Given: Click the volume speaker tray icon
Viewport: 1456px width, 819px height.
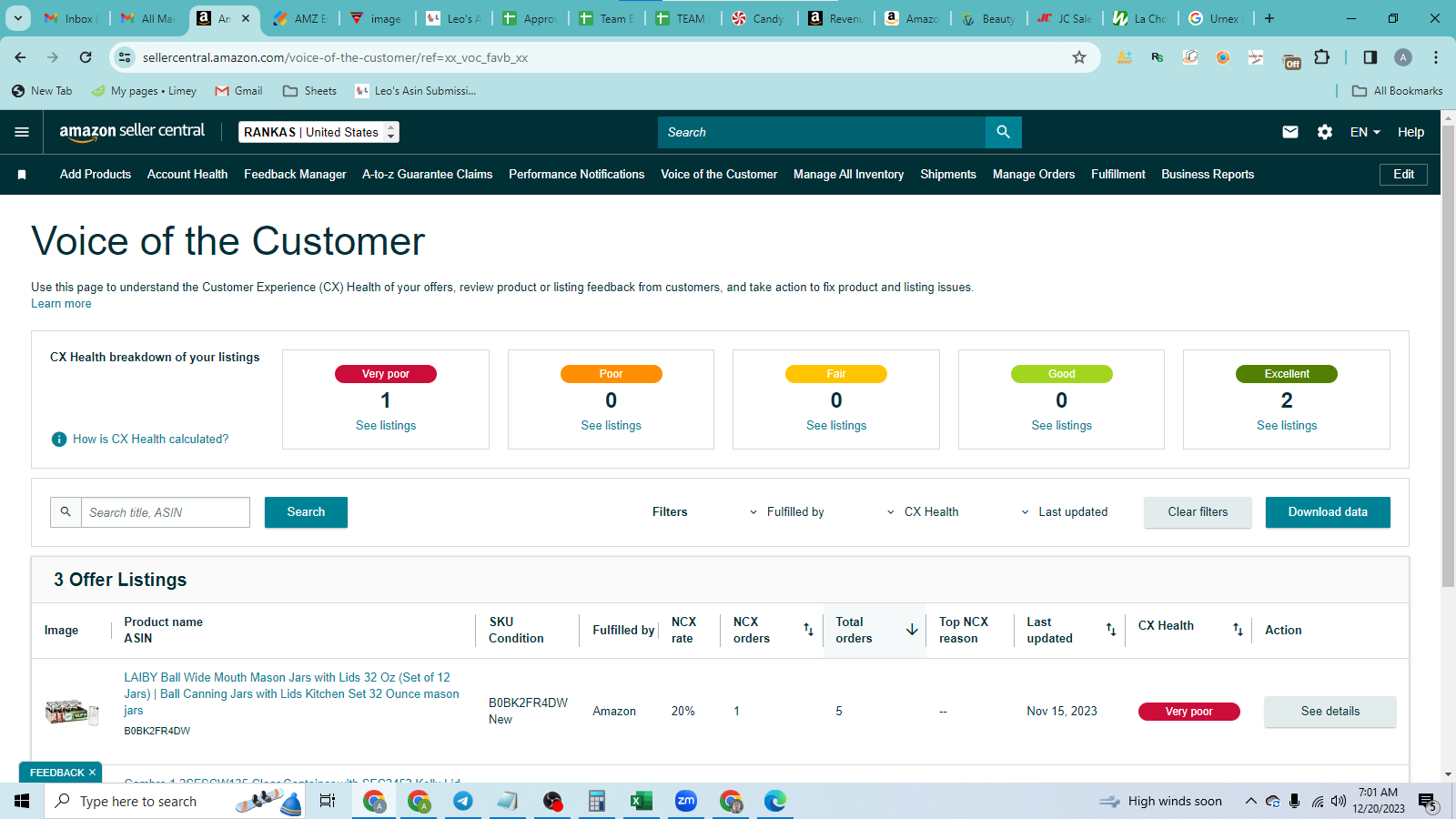Looking at the screenshot, I should point(1338,802).
